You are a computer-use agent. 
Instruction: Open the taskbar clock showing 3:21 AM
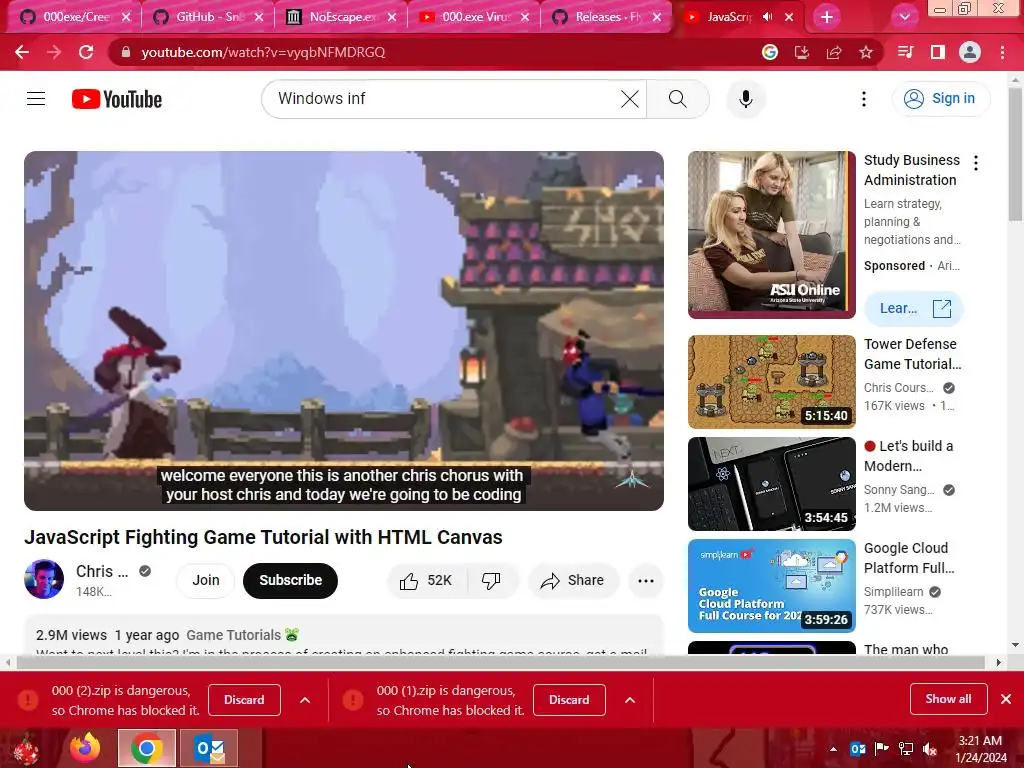click(x=980, y=749)
